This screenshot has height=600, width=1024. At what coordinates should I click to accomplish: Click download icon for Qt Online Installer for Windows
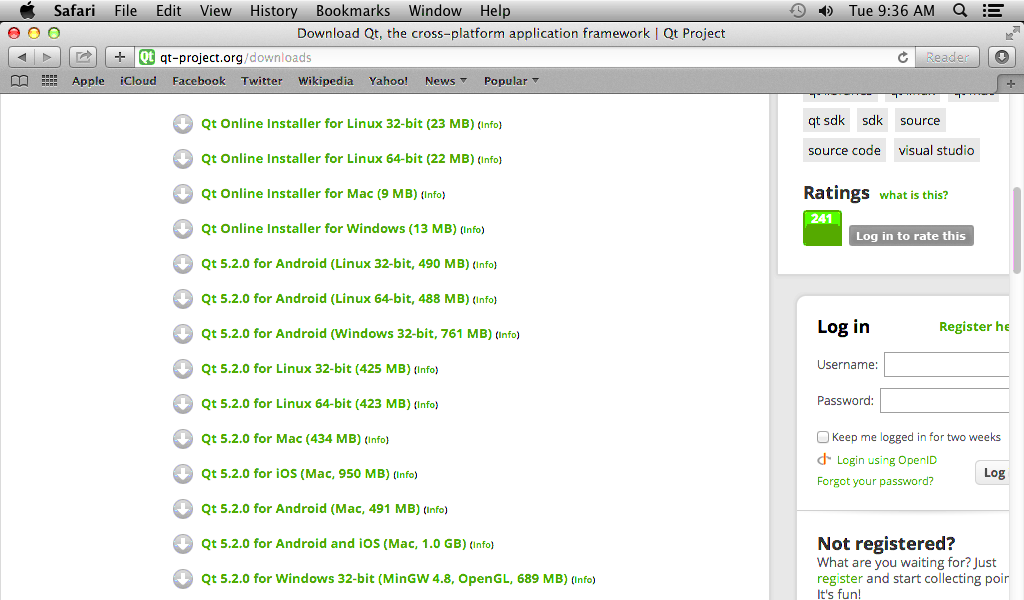(x=183, y=229)
